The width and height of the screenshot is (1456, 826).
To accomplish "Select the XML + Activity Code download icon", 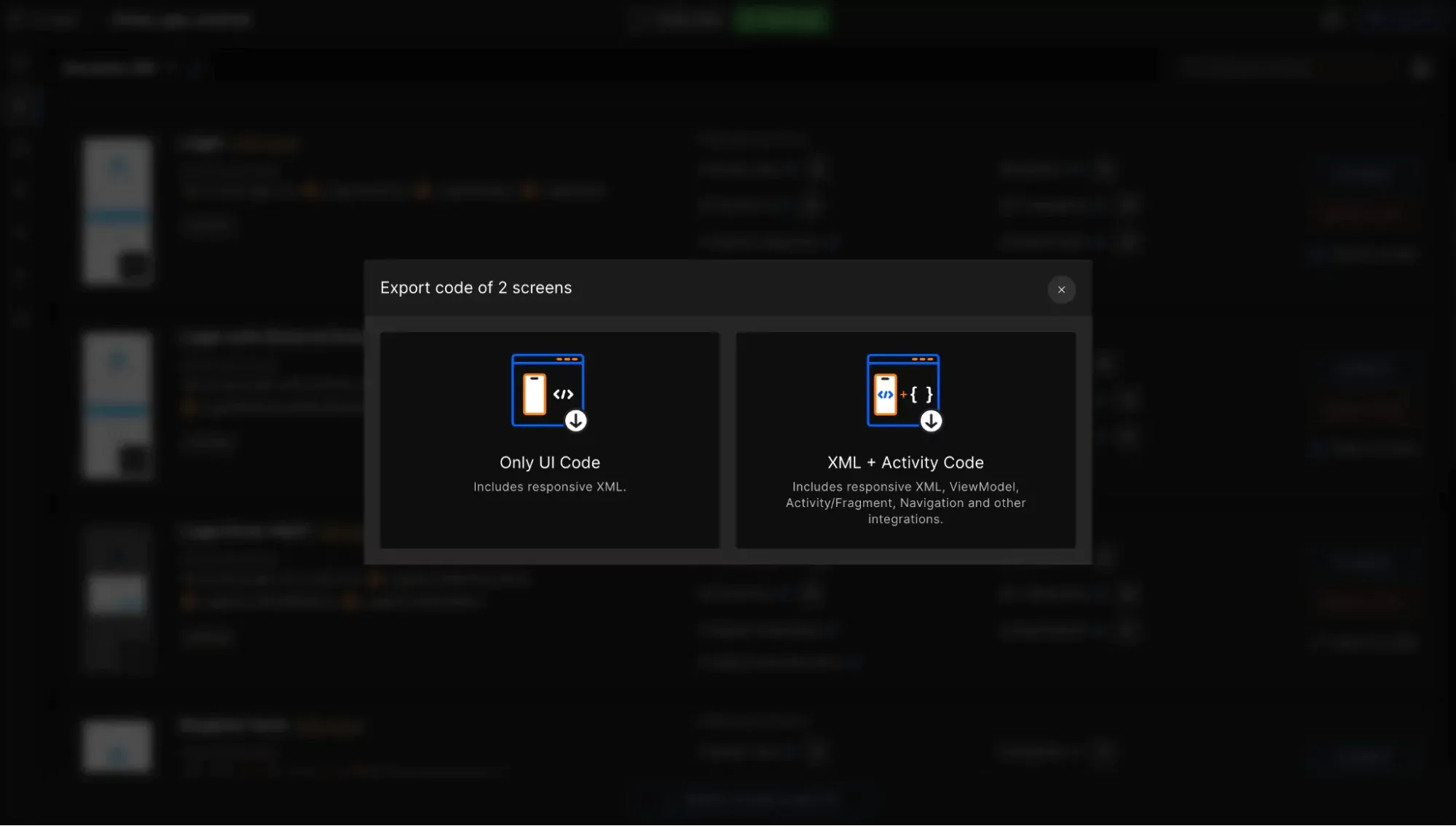I will point(931,420).
